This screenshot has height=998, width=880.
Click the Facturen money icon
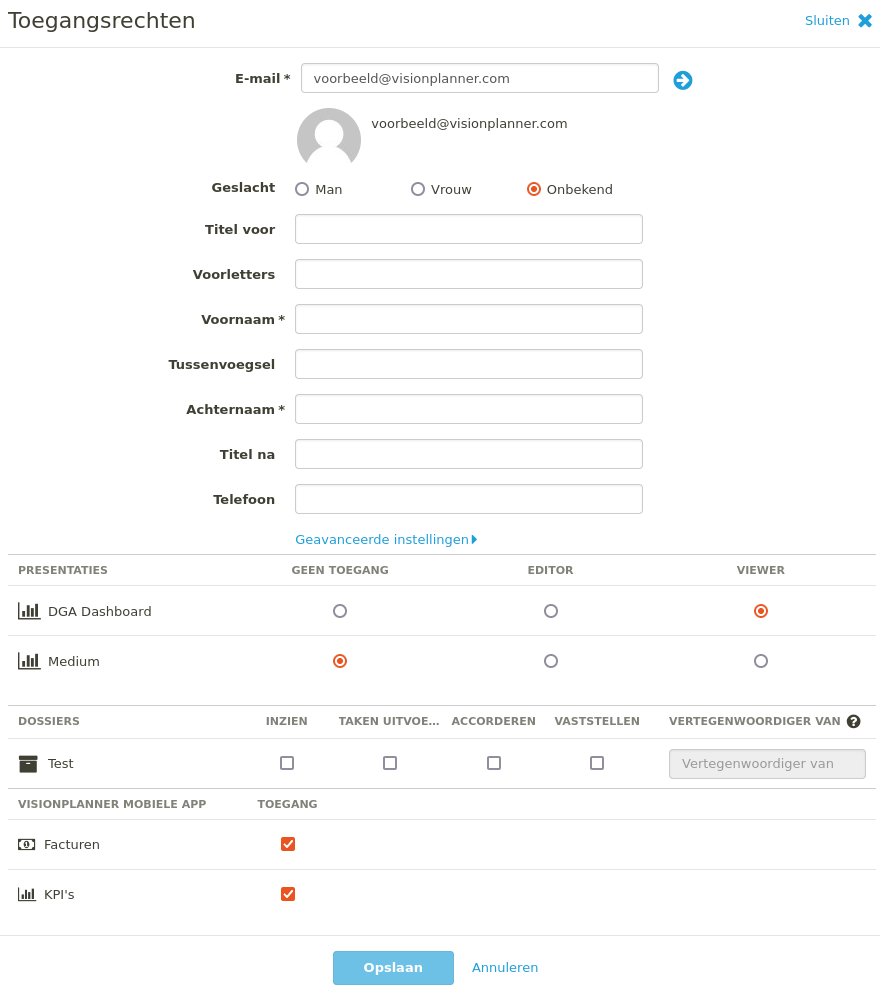tap(27, 845)
